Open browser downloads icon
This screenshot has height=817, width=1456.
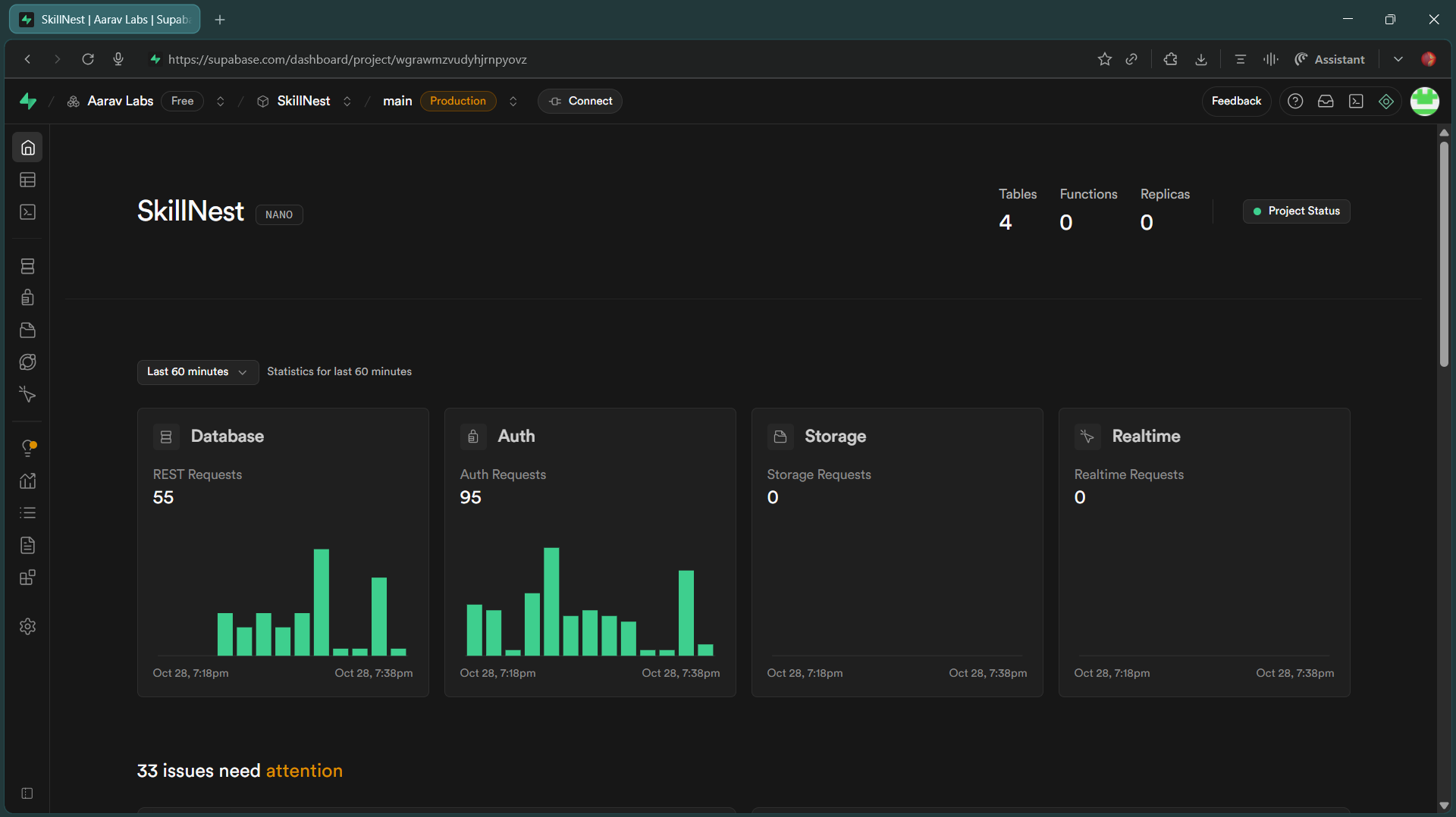point(1201,59)
